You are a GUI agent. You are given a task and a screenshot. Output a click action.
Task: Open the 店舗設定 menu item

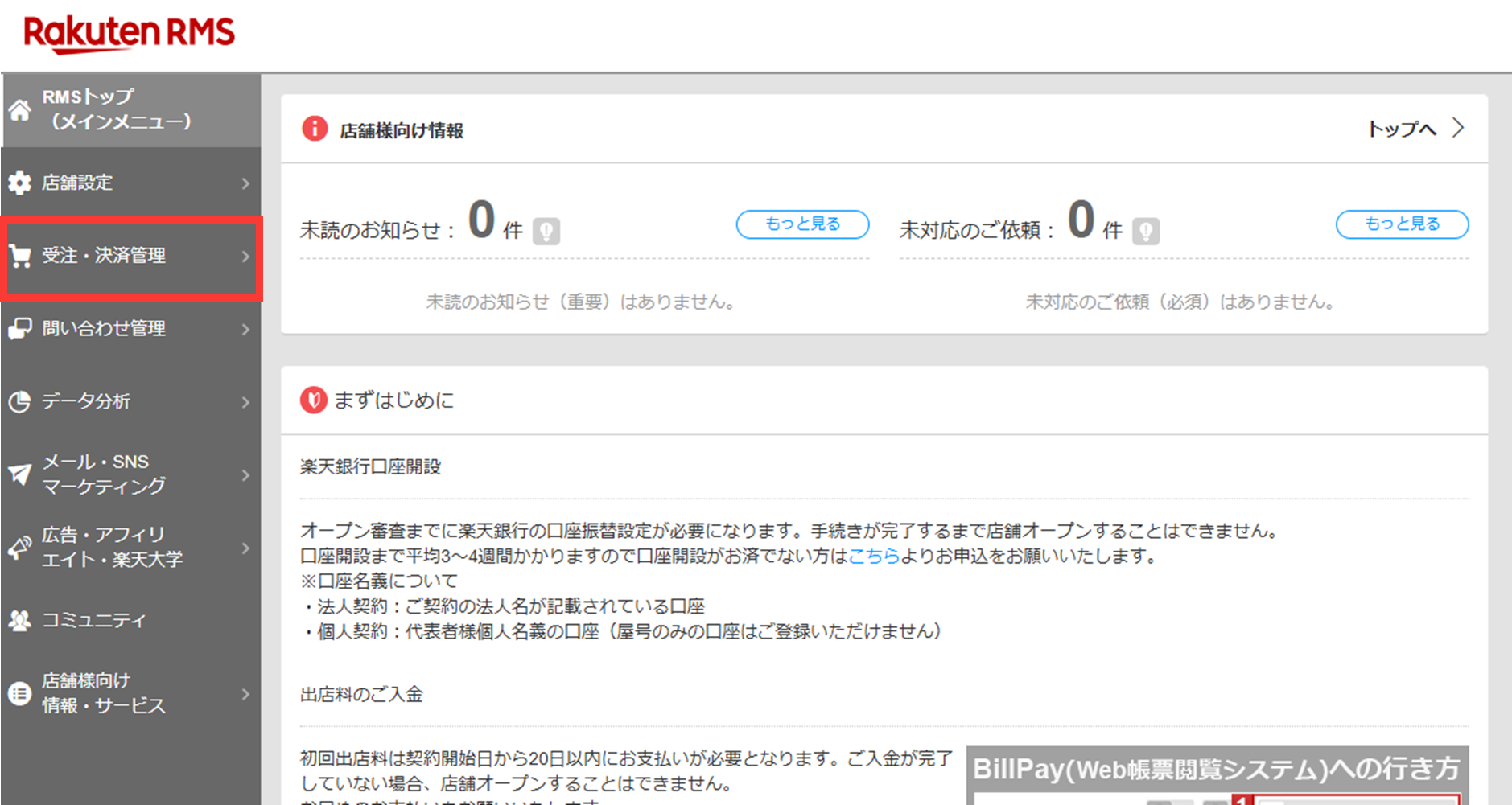pos(131,183)
